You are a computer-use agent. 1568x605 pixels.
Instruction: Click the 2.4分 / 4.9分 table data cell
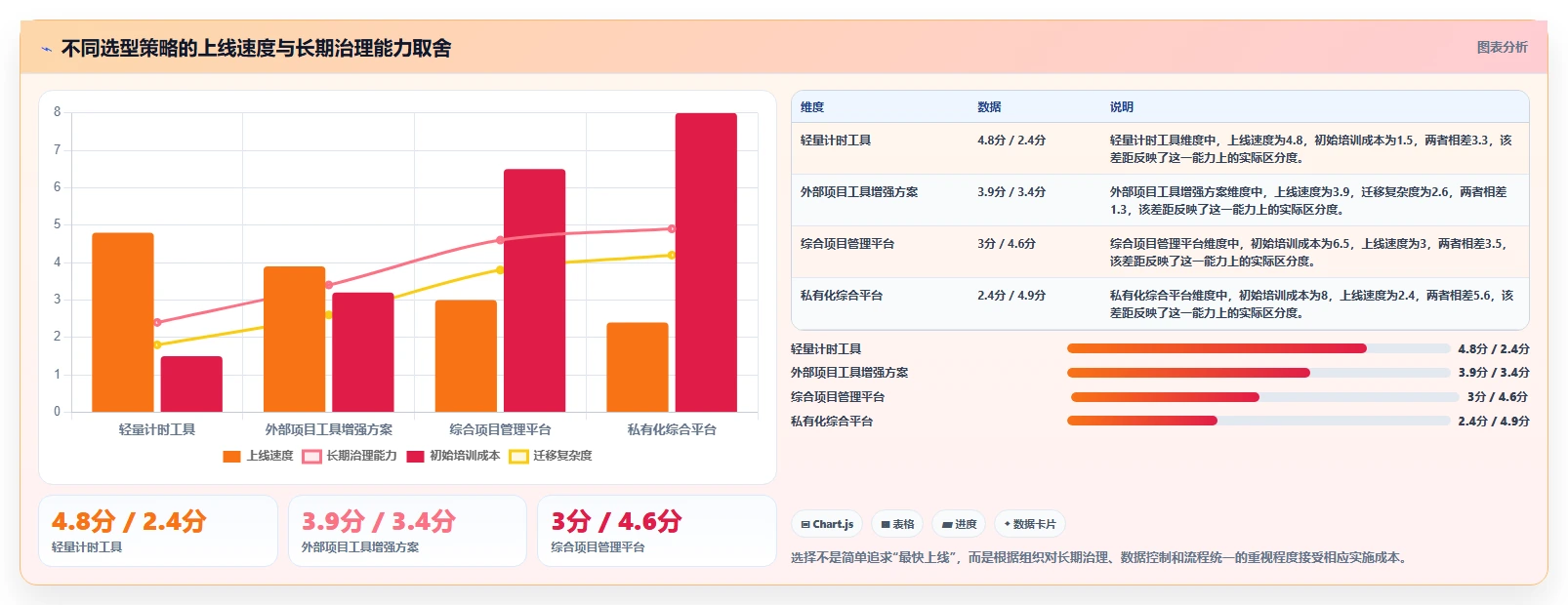tap(1011, 296)
